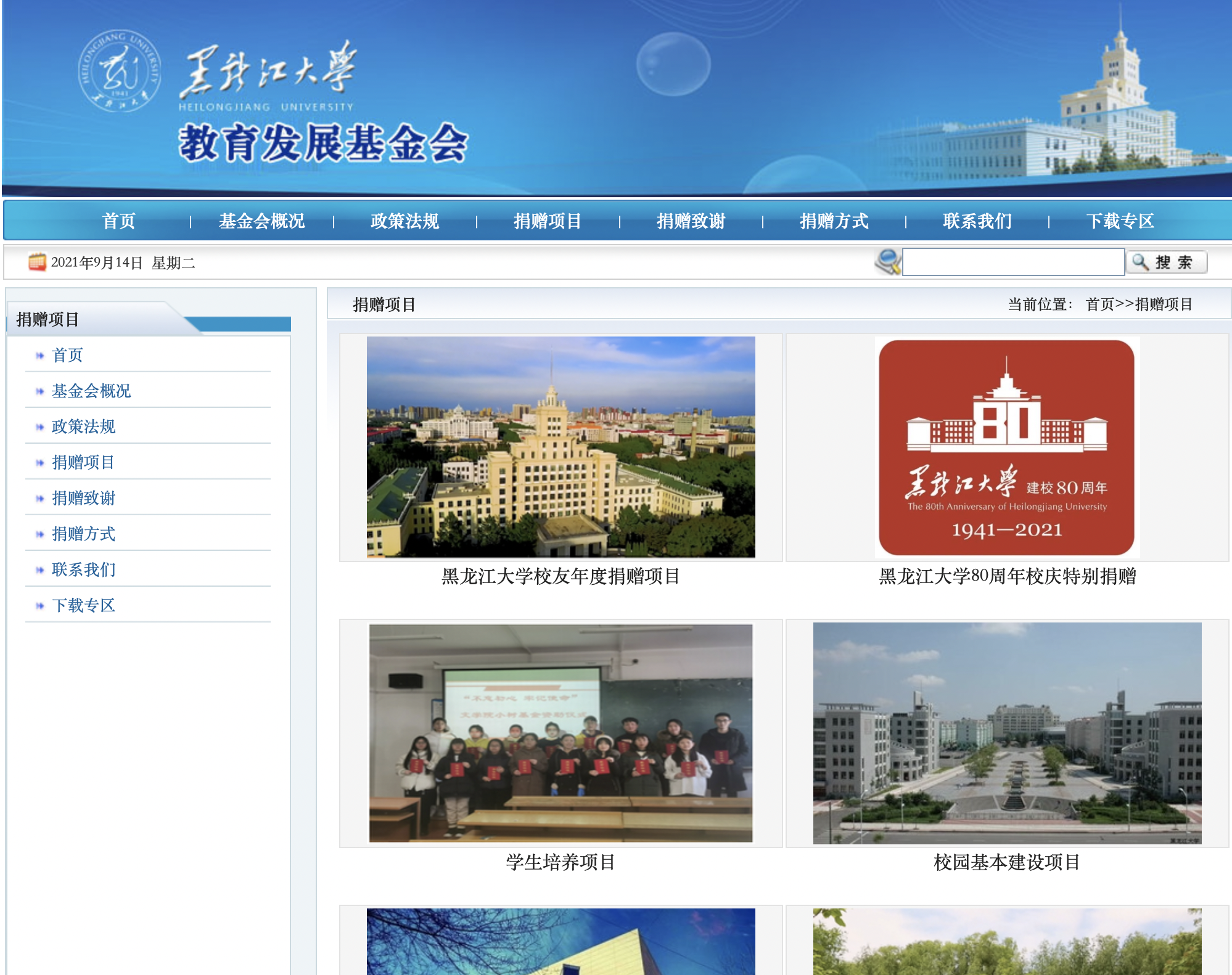This screenshot has height=975, width=1232.
Task: Select 政策法规 from top navigation bar
Action: 405,221
